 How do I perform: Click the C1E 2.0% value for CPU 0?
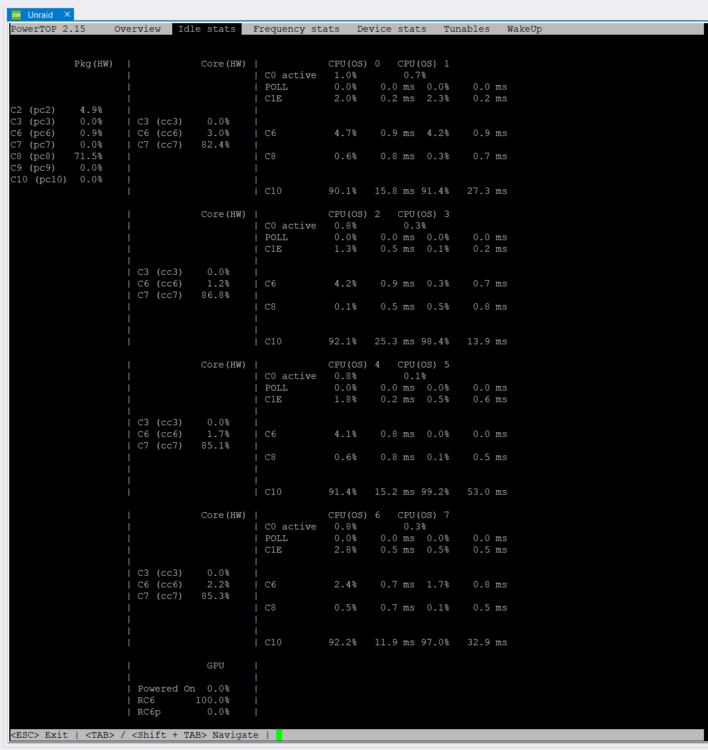[x=345, y=99]
